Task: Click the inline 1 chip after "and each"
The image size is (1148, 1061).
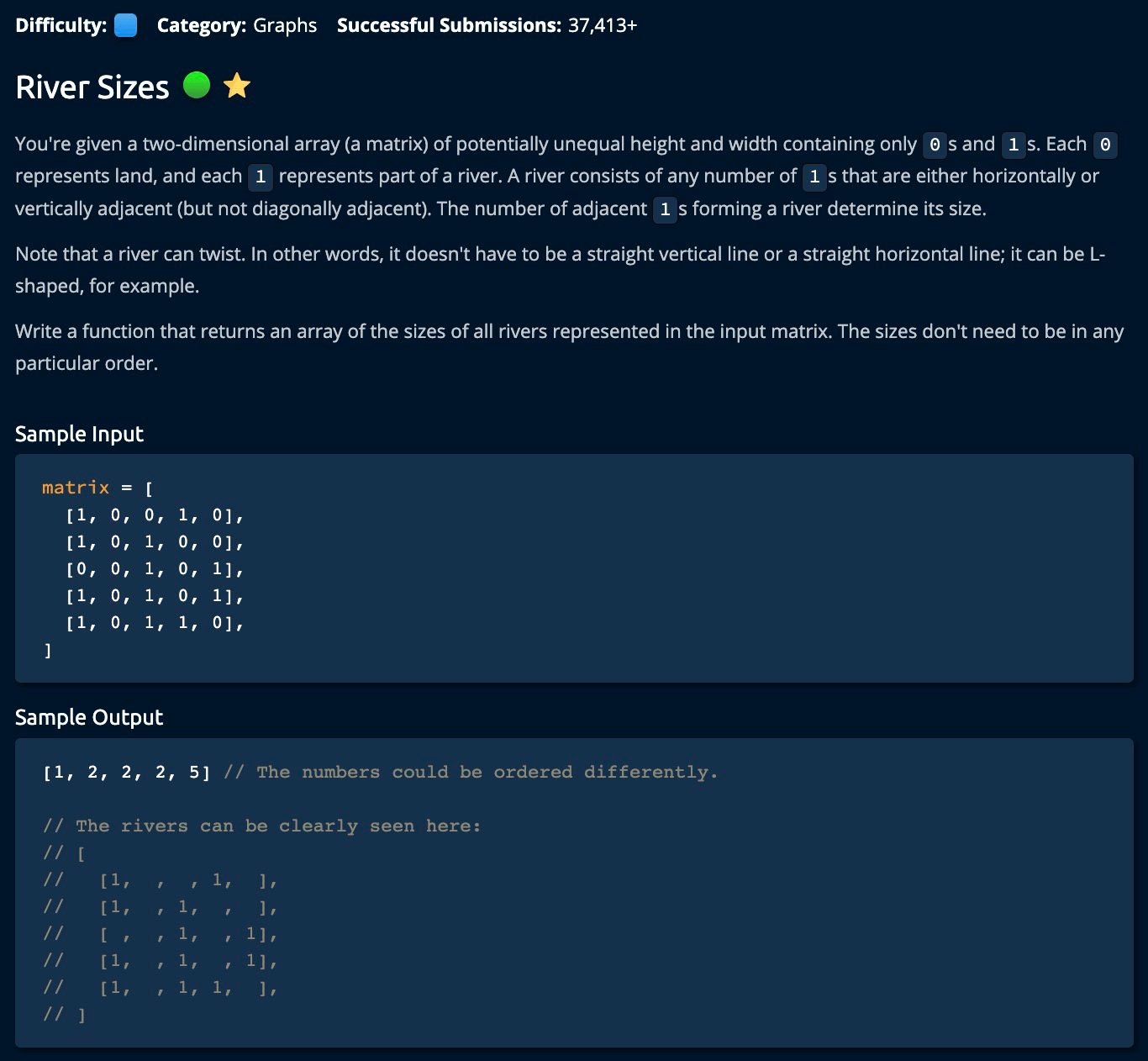Action: pos(261,177)
